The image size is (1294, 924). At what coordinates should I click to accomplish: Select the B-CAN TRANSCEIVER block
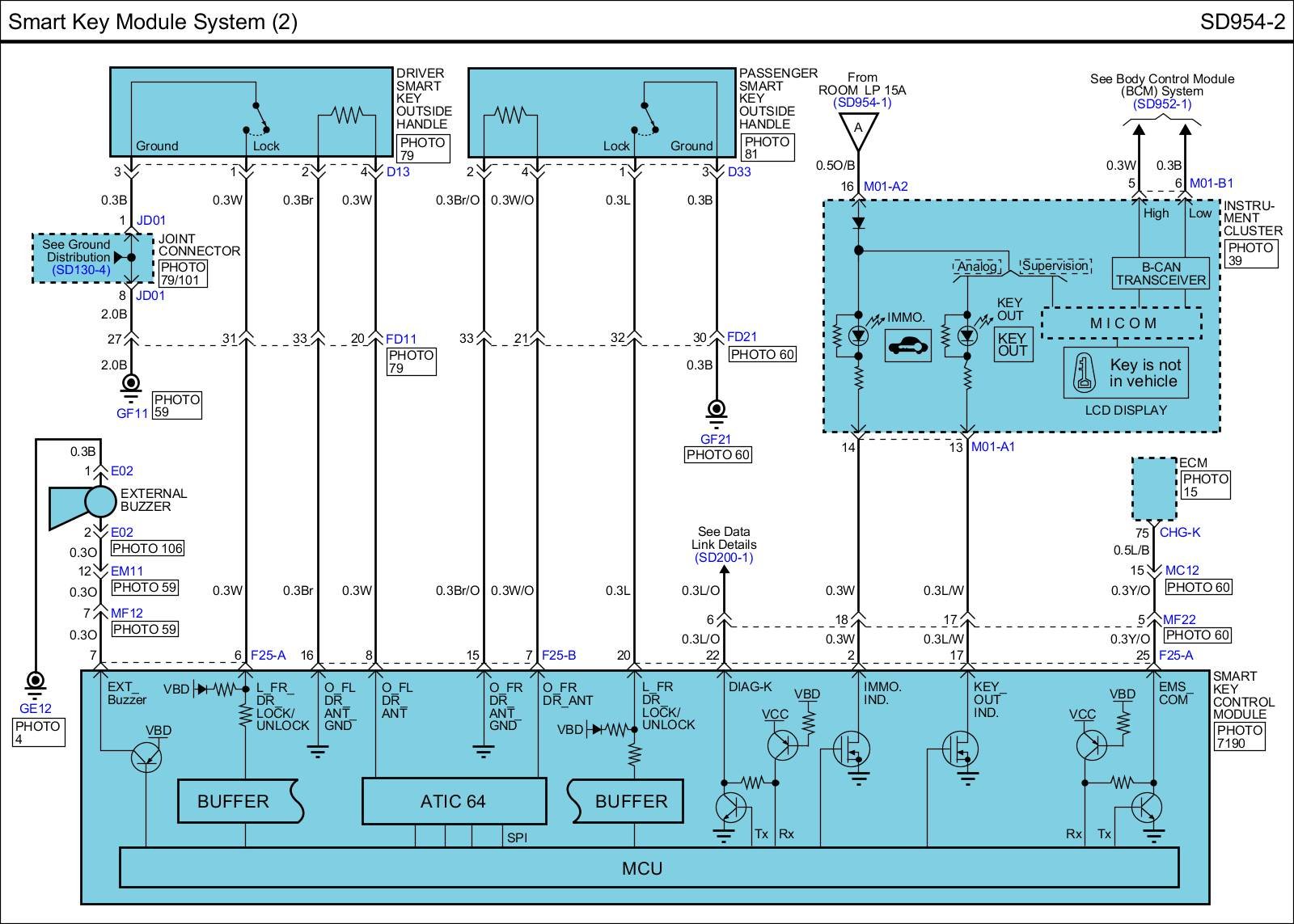pyautogui.click(x=1161, y=274)
